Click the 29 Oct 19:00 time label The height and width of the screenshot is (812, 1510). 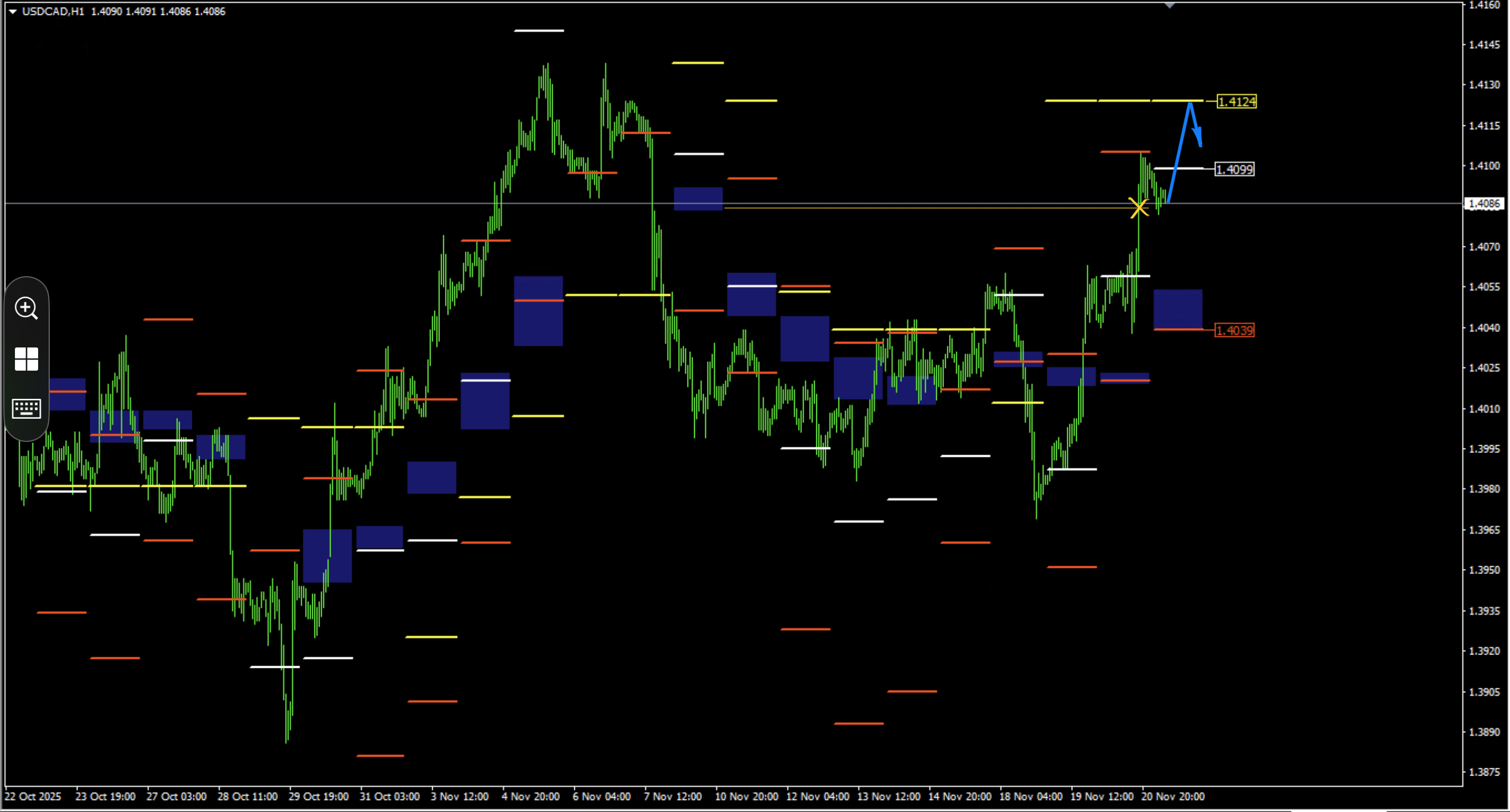click(318, 796)
